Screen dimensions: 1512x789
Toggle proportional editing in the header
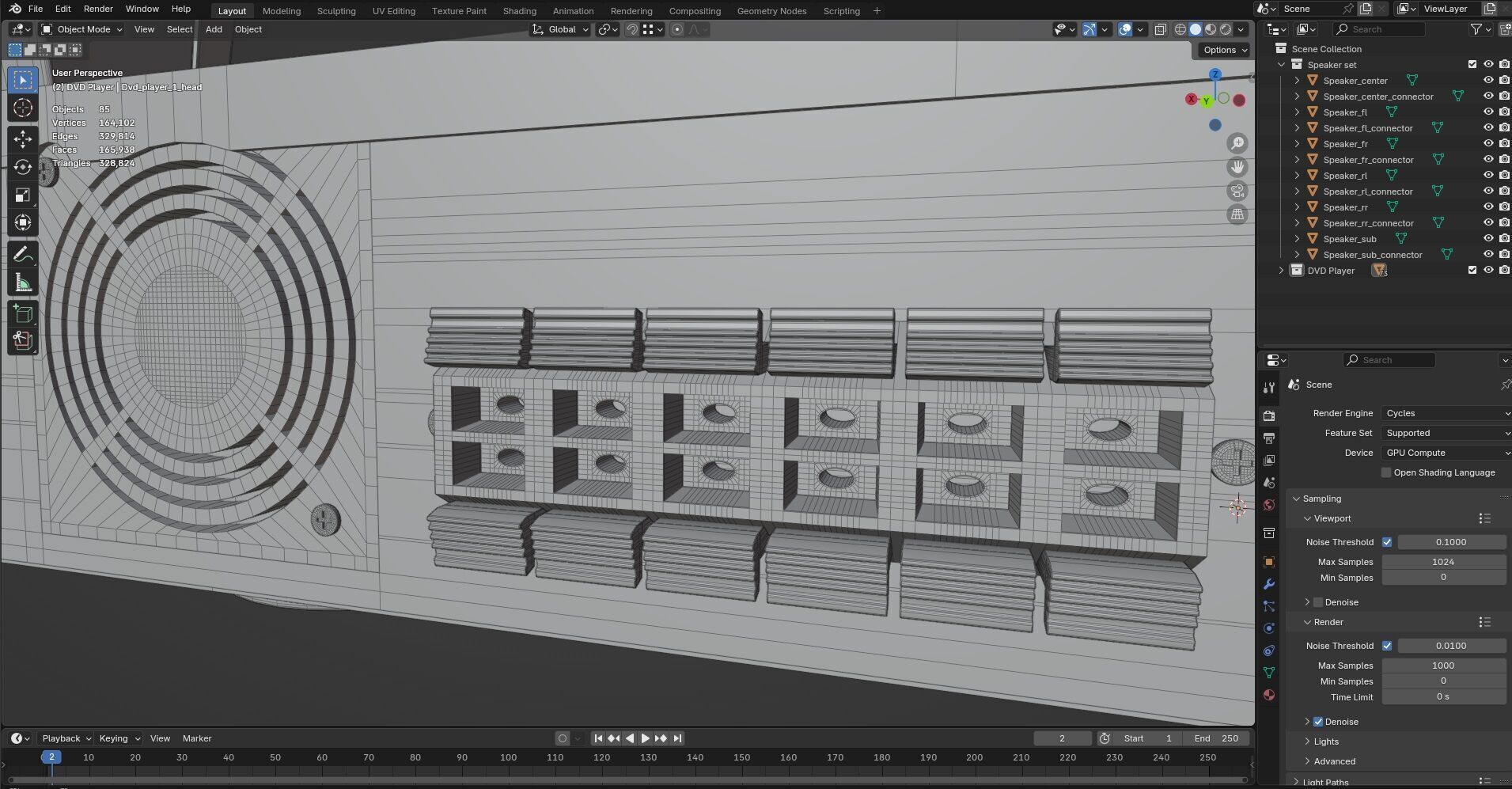677,29
